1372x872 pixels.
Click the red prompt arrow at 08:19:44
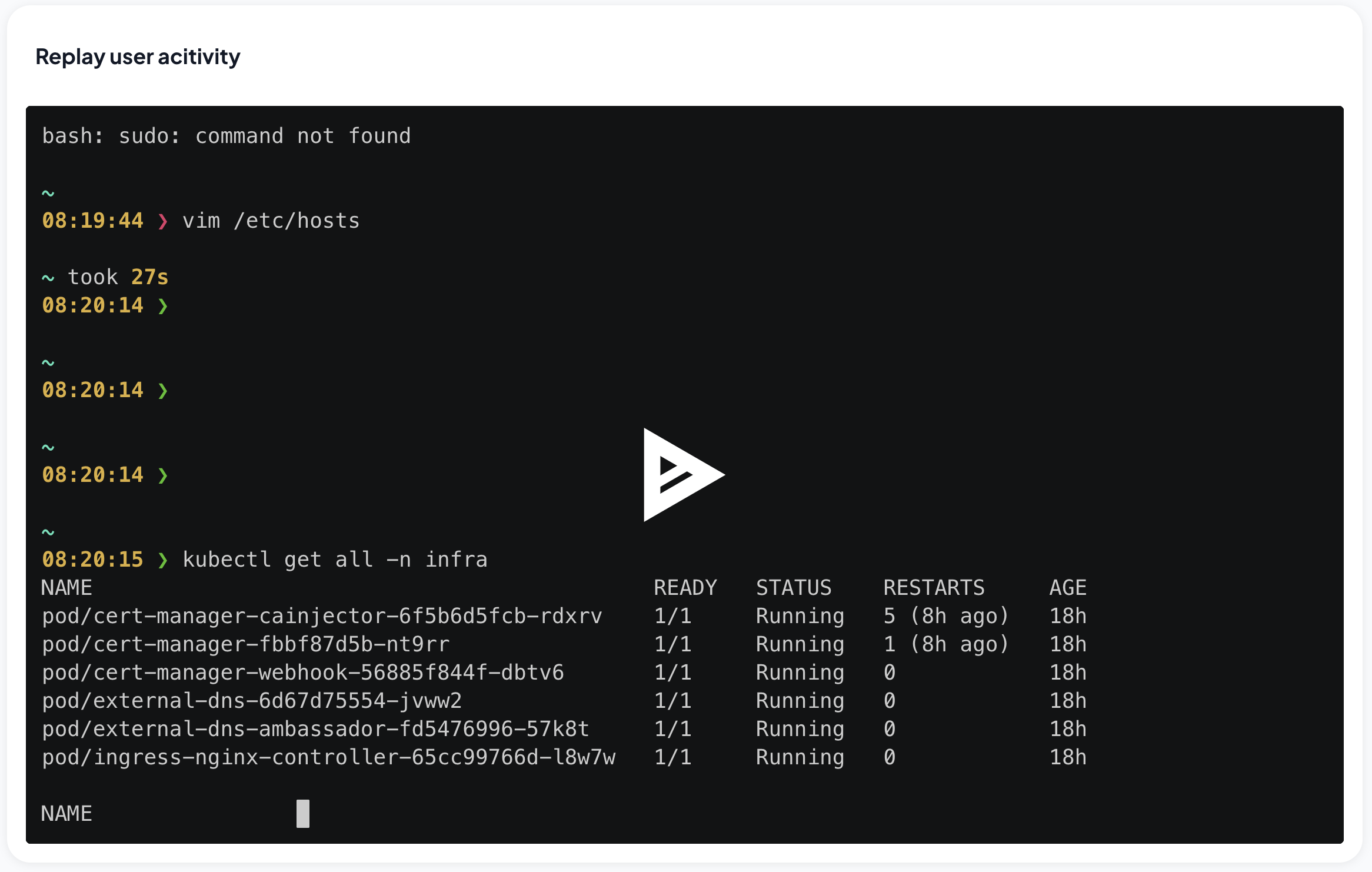coord(163,221)
